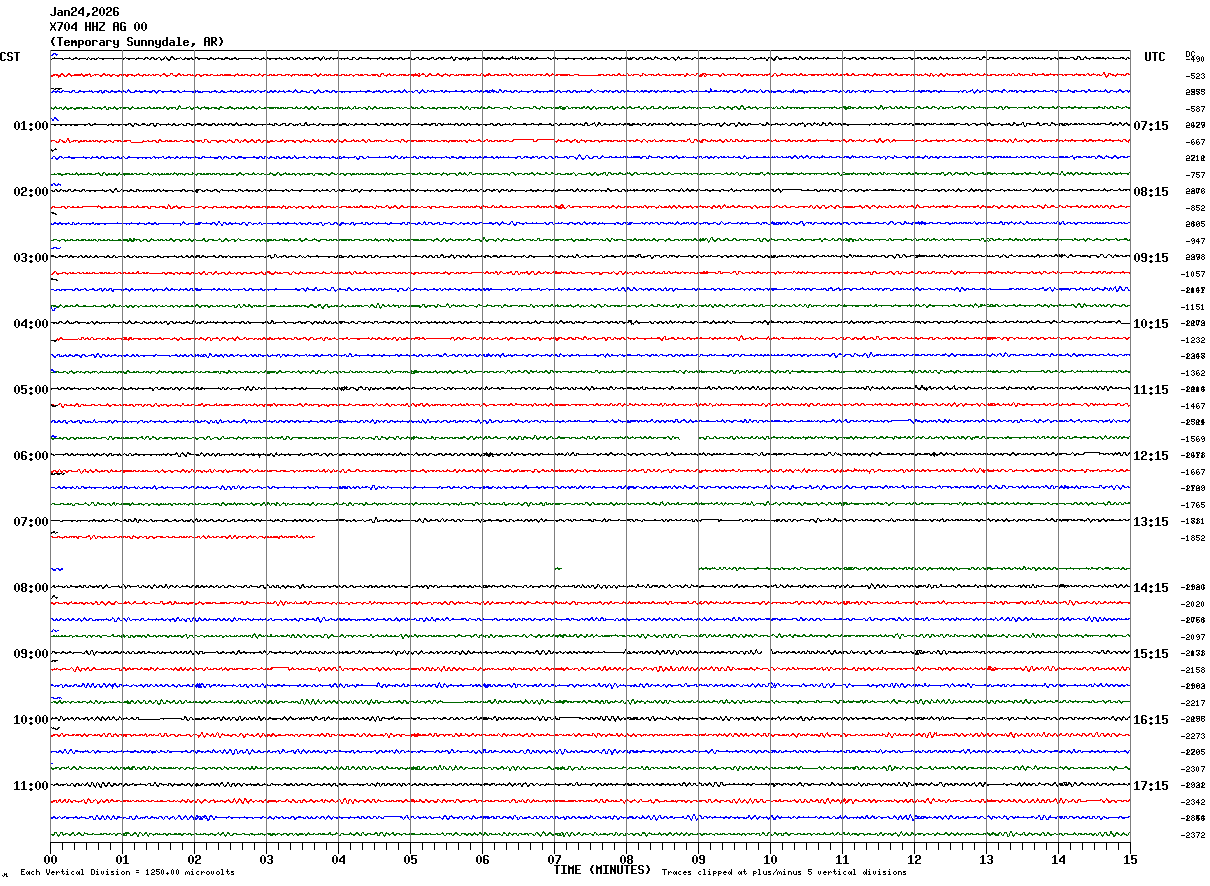Click "Each Vertical Division = 1250.00 microvolts" note
This screenshot has width=1210, height=886.
(x=127, y=873)
